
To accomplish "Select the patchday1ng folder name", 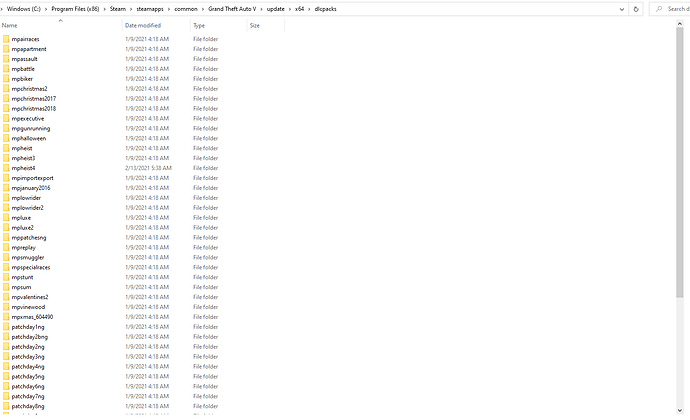I will click(x=28, y=327).
